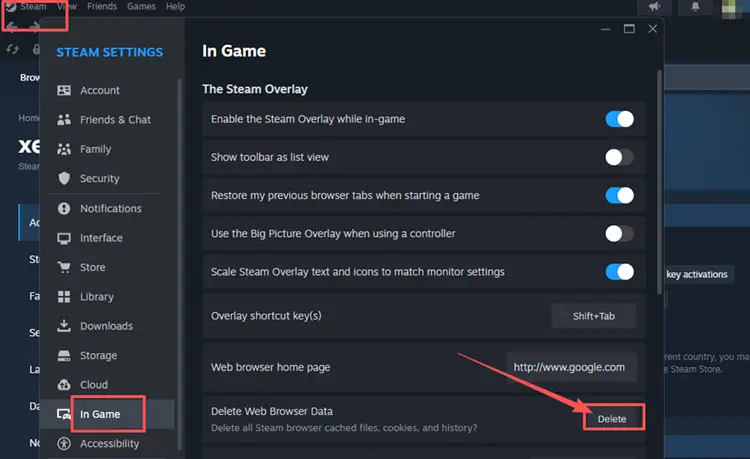Select Library settings
Viewport: 750px width, 459px height.
97,297
